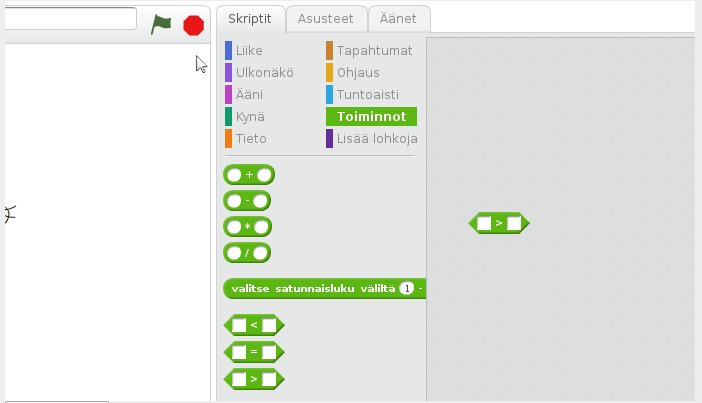Image resolution: width=702 pixels, height=403 pixels.
Task: Open the Äänet tab
Action: click(398, 19)
